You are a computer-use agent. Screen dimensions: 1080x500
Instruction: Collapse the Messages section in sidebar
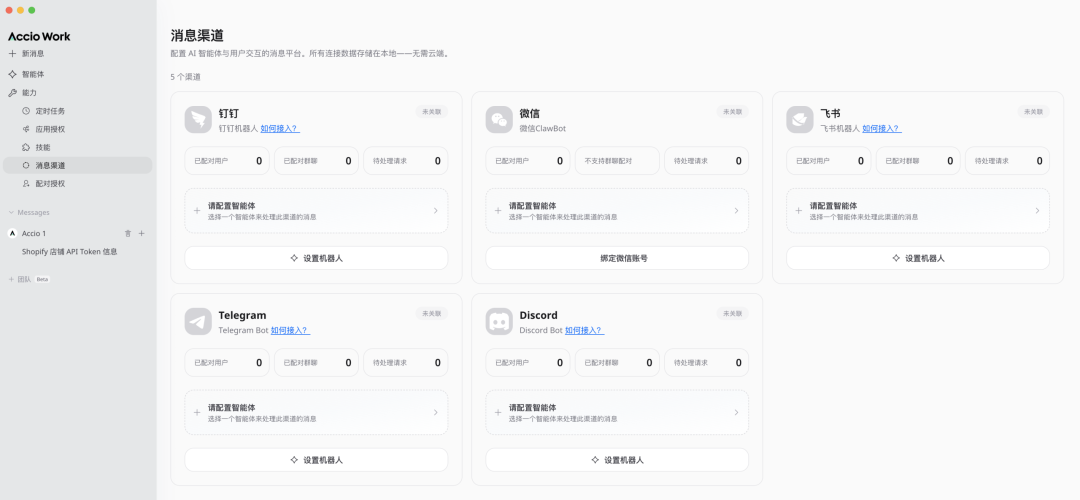(x=12, y=212)
